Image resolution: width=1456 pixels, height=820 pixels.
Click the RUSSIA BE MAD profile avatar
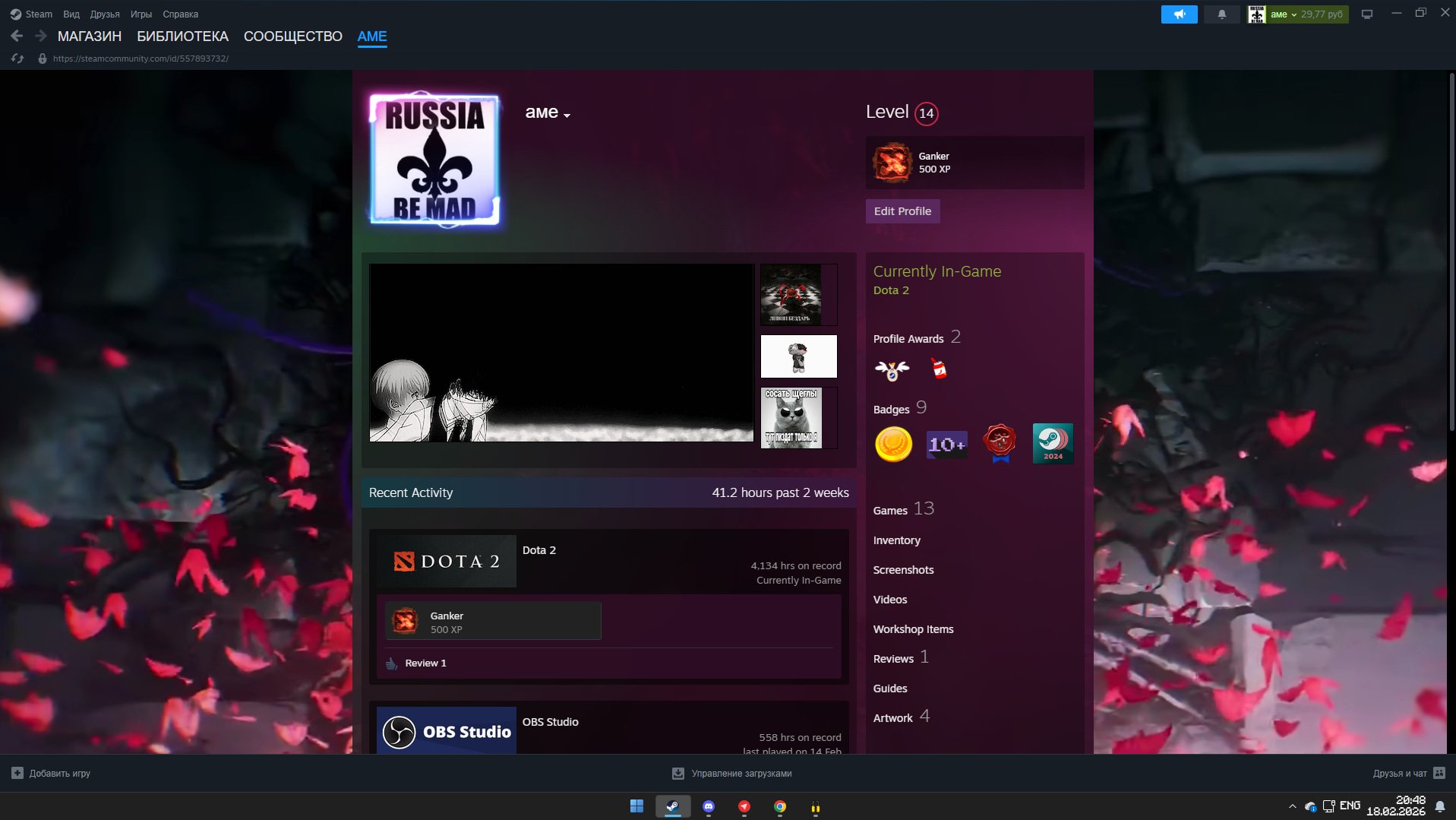434,160
